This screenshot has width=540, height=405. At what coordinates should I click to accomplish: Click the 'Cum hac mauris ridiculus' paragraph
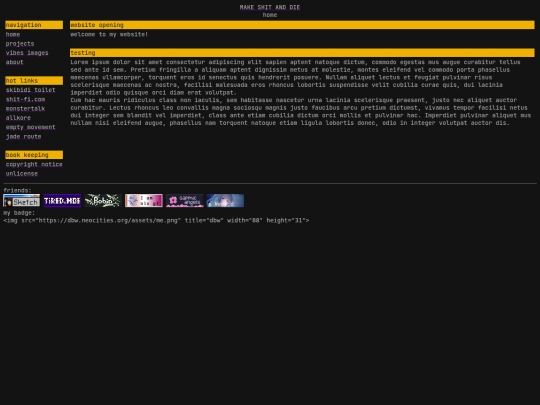[x=301, y=112]
